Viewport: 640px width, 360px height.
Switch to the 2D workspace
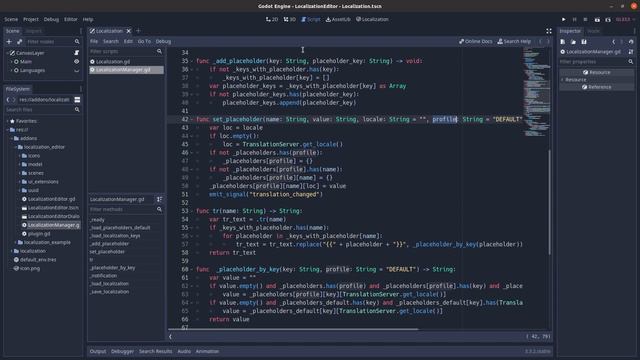coord(272,19)
